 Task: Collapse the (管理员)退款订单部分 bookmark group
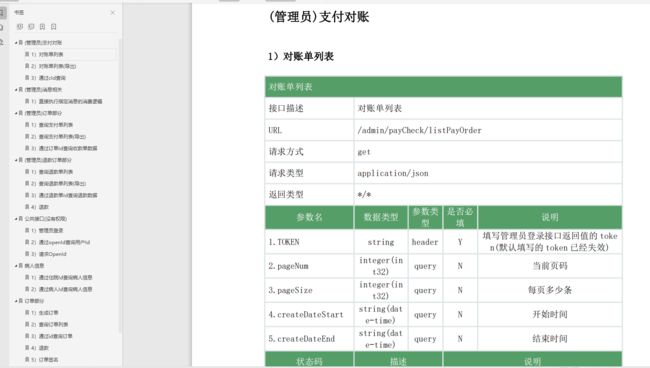tap(16, 160)
